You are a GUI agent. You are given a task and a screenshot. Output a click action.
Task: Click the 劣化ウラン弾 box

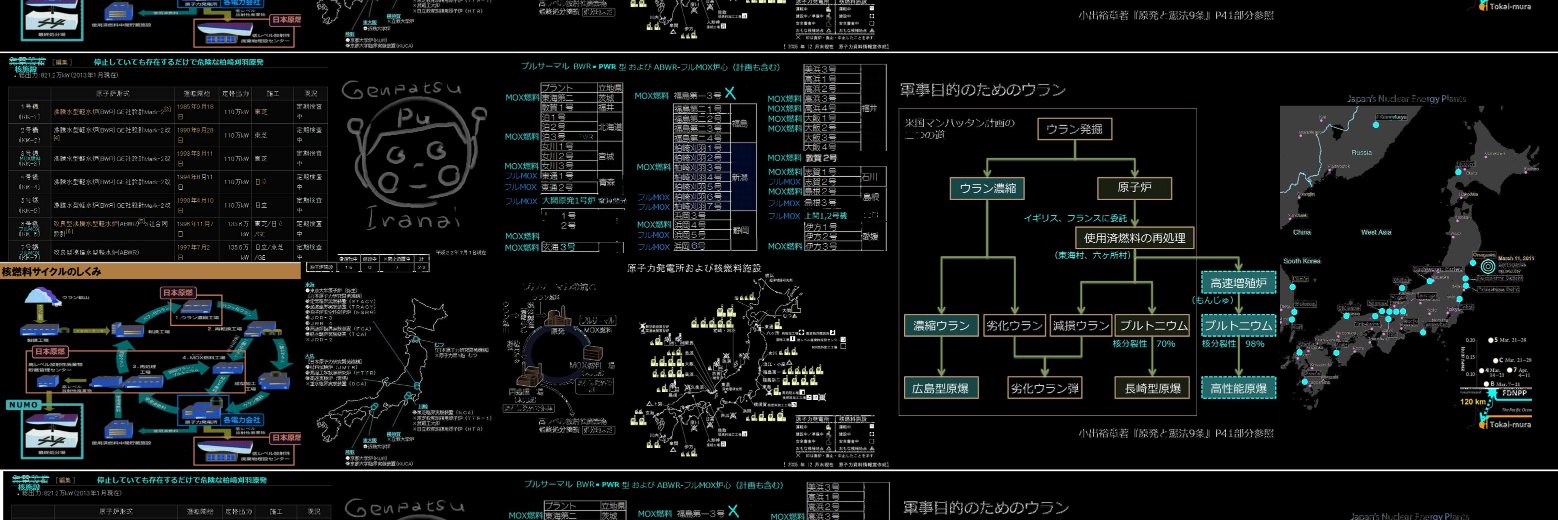point(1045,388)
